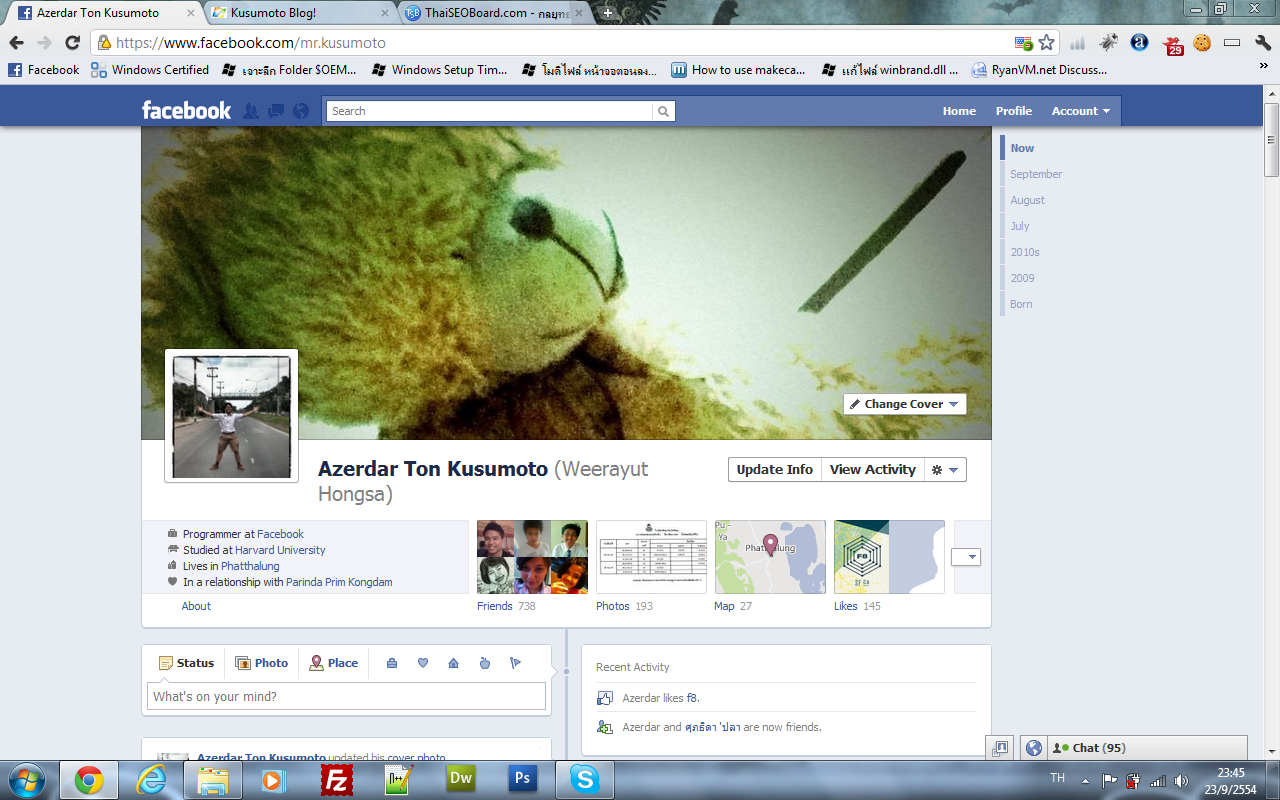Open the gear settings dropdown beside View Activity

point(945,470)
